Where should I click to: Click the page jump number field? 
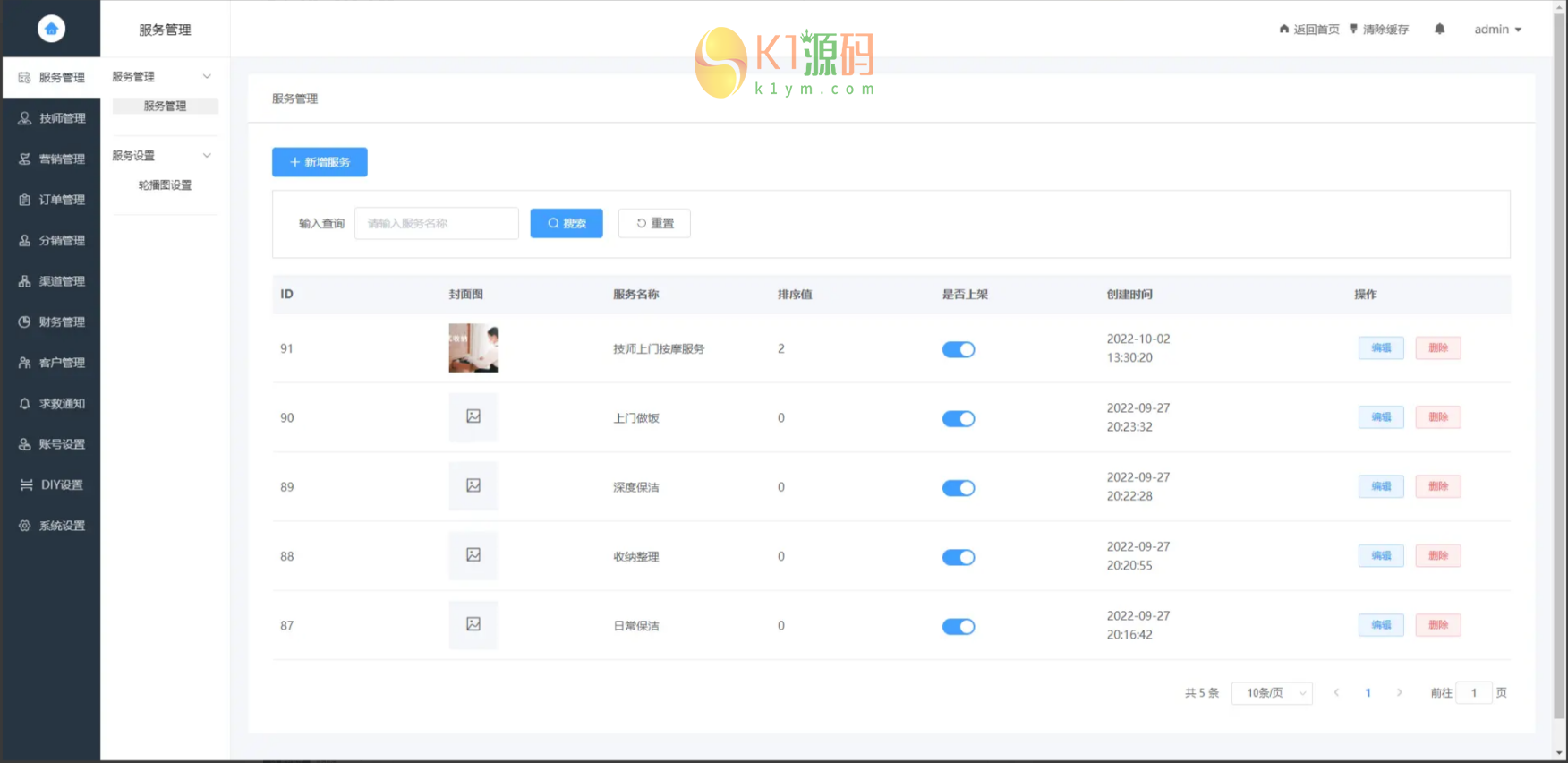(1474, 693)
